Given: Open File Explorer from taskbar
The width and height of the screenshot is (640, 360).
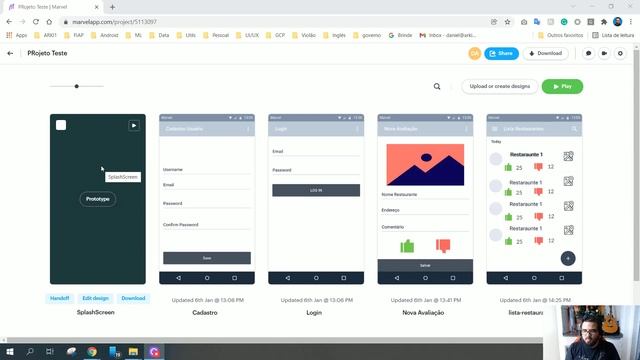Looking at the screenshot, I should (133, 351).
